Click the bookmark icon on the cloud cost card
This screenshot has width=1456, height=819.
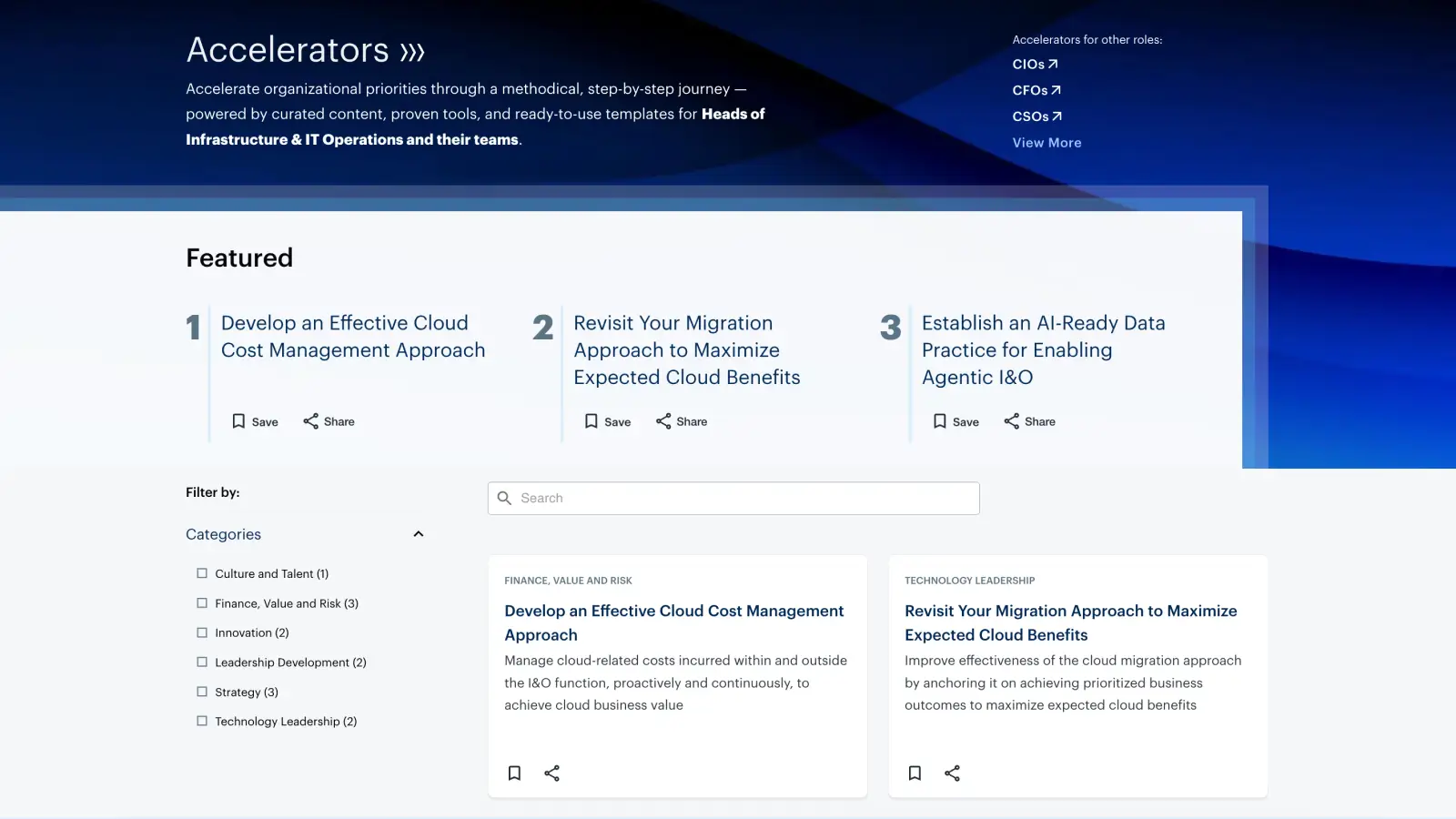pyautogui.click(x=514, y=773)
